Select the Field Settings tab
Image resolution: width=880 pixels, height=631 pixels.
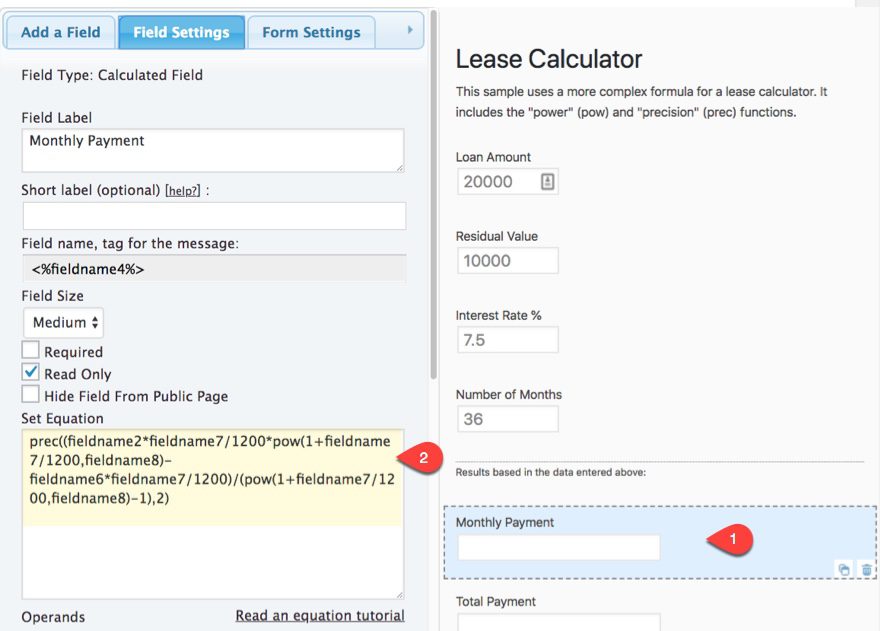click(x=181, y=31)
